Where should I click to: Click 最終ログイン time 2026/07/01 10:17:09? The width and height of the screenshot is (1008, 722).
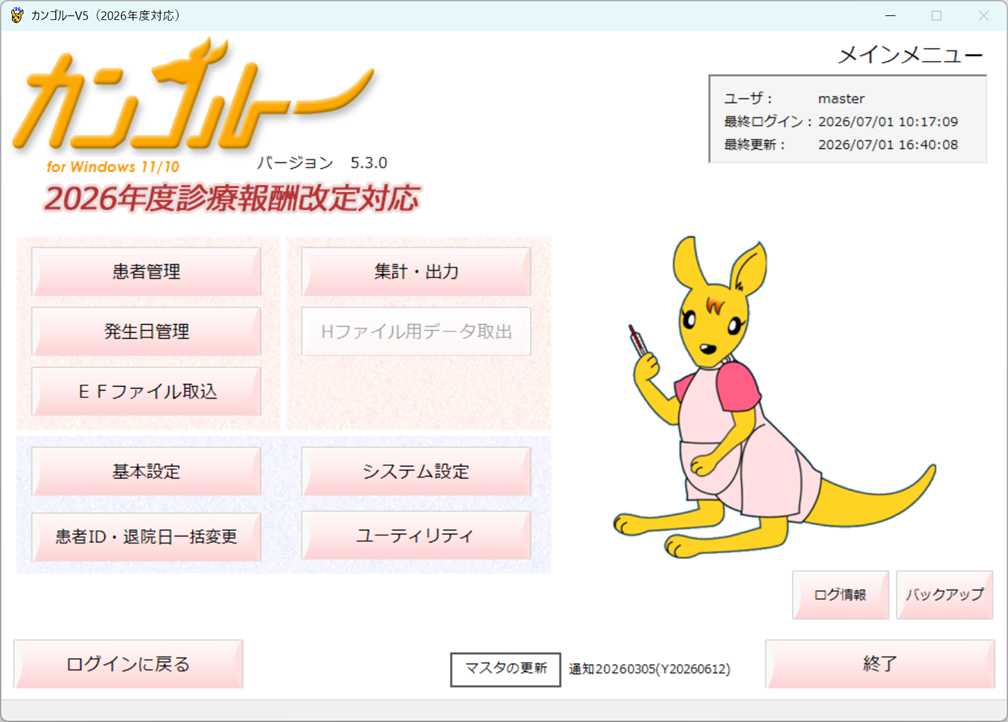pyautogui.click(x=888, y=122)
